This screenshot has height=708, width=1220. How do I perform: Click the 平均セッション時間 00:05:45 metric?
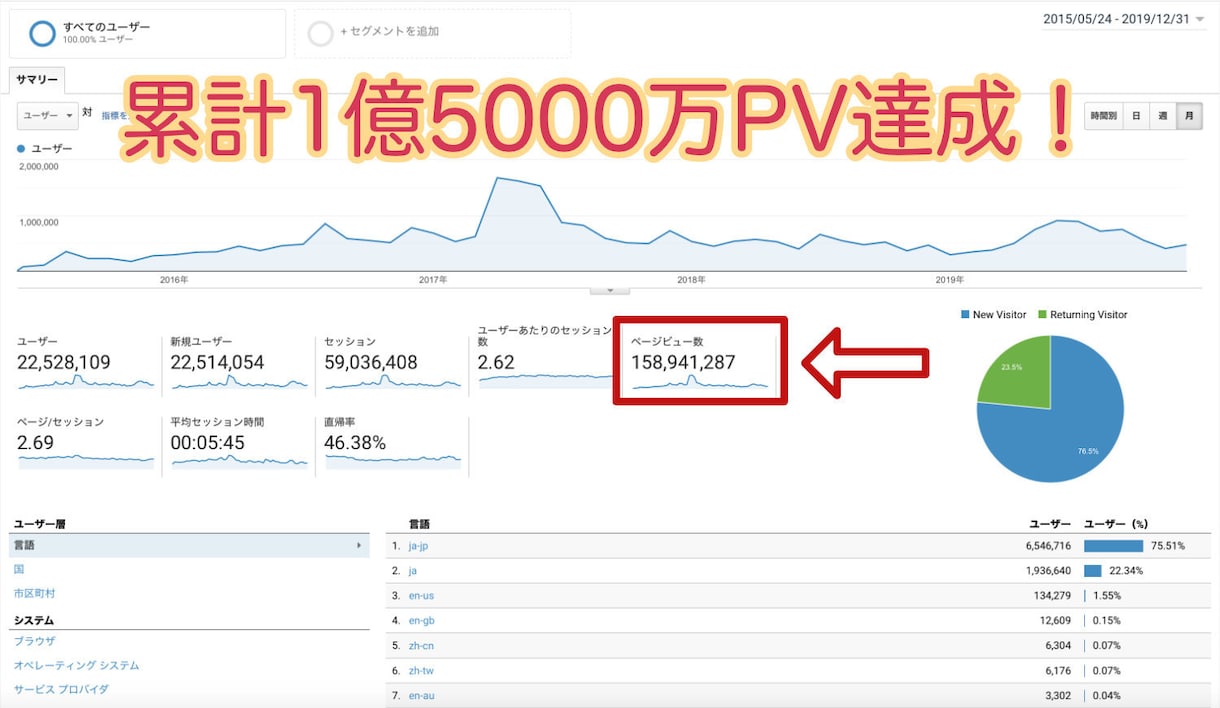(x=238, y=444)
